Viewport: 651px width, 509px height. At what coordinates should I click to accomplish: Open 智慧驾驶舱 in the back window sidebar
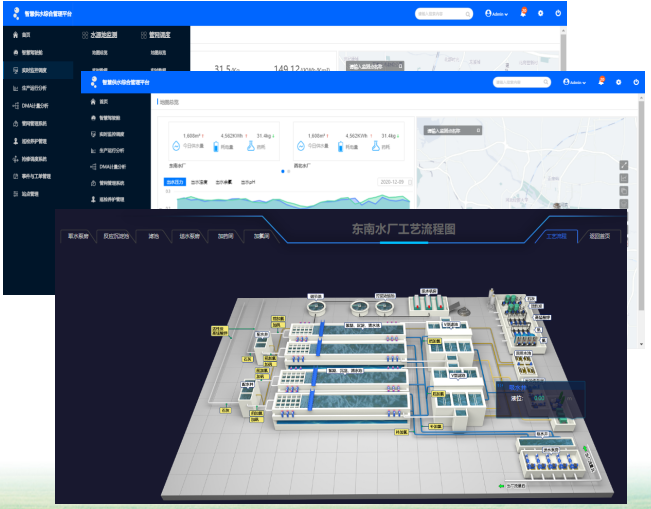[28, 53]
